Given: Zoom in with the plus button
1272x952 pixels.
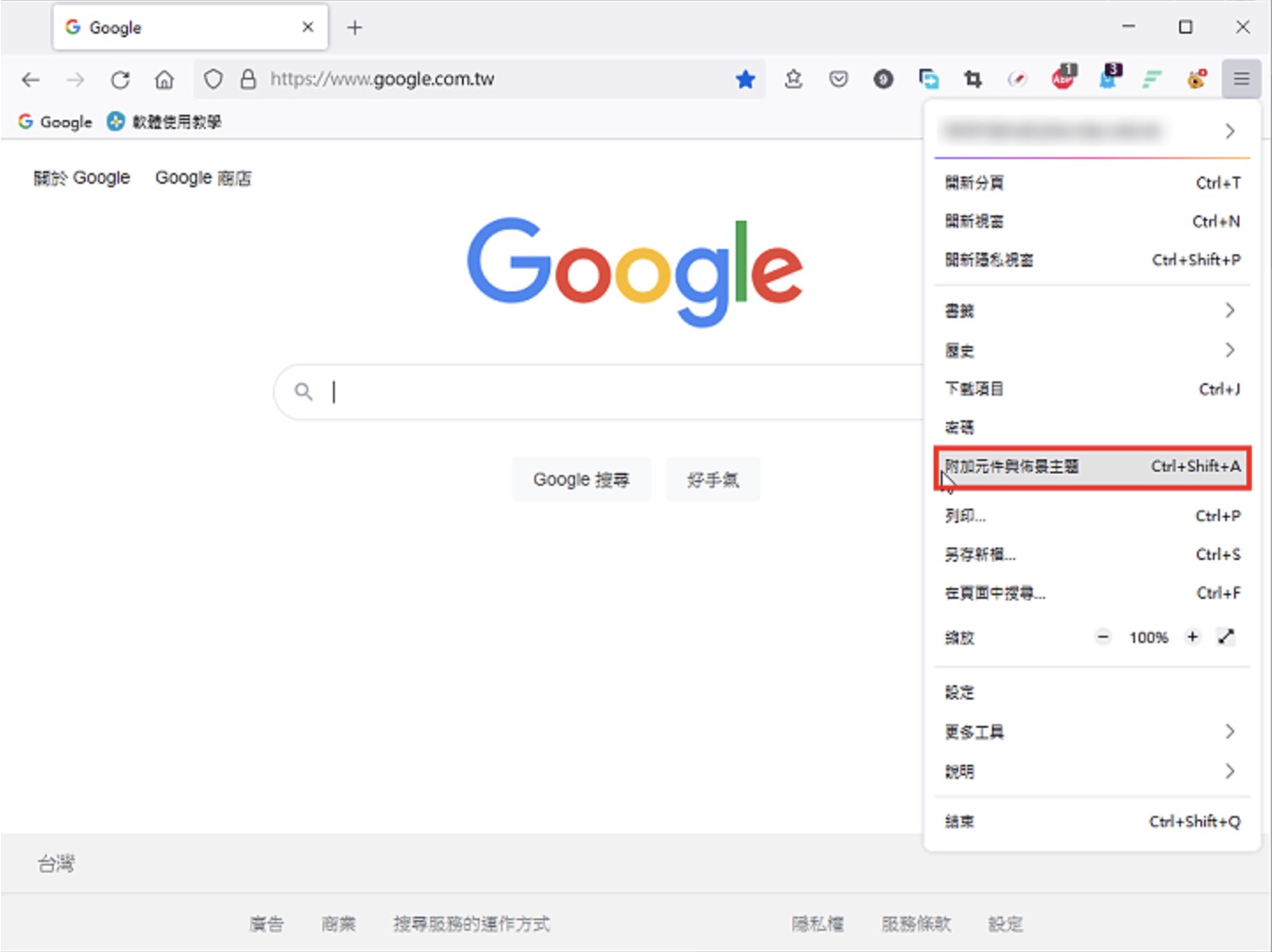Looking at the screenshot, I should tap(1192, 637).
